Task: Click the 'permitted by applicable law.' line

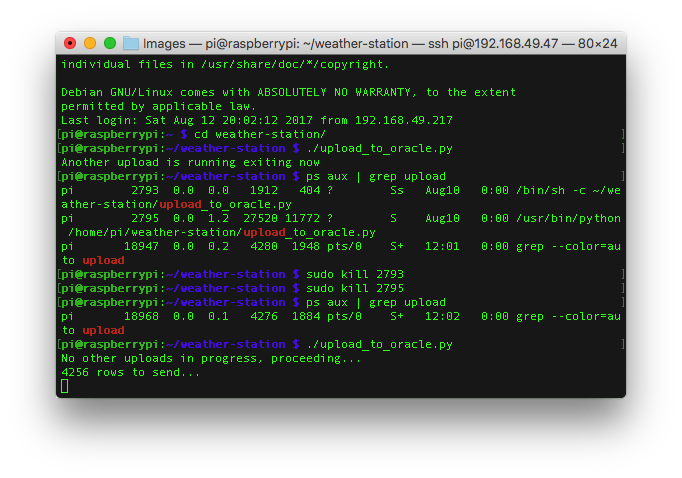Action: [158, 106]
